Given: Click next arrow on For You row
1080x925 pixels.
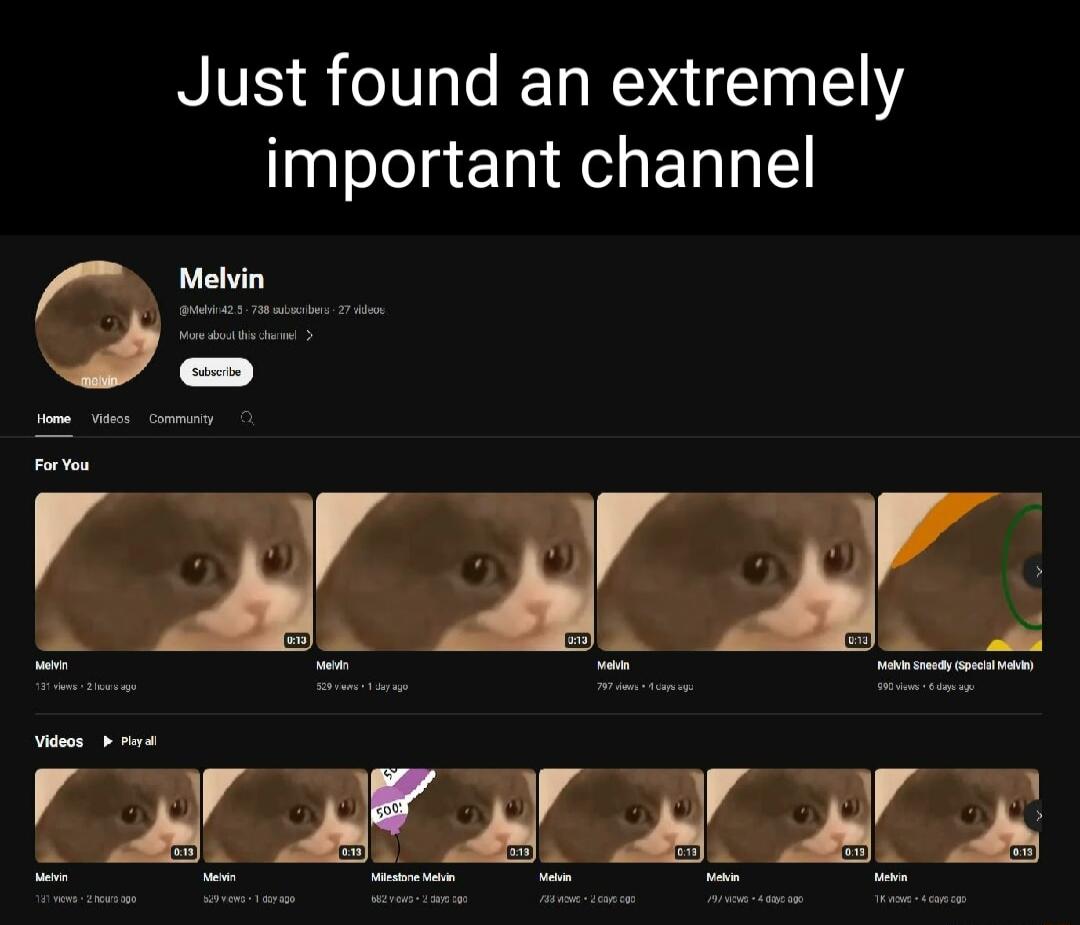Looking at the screenshot, I should point(1037,571).
